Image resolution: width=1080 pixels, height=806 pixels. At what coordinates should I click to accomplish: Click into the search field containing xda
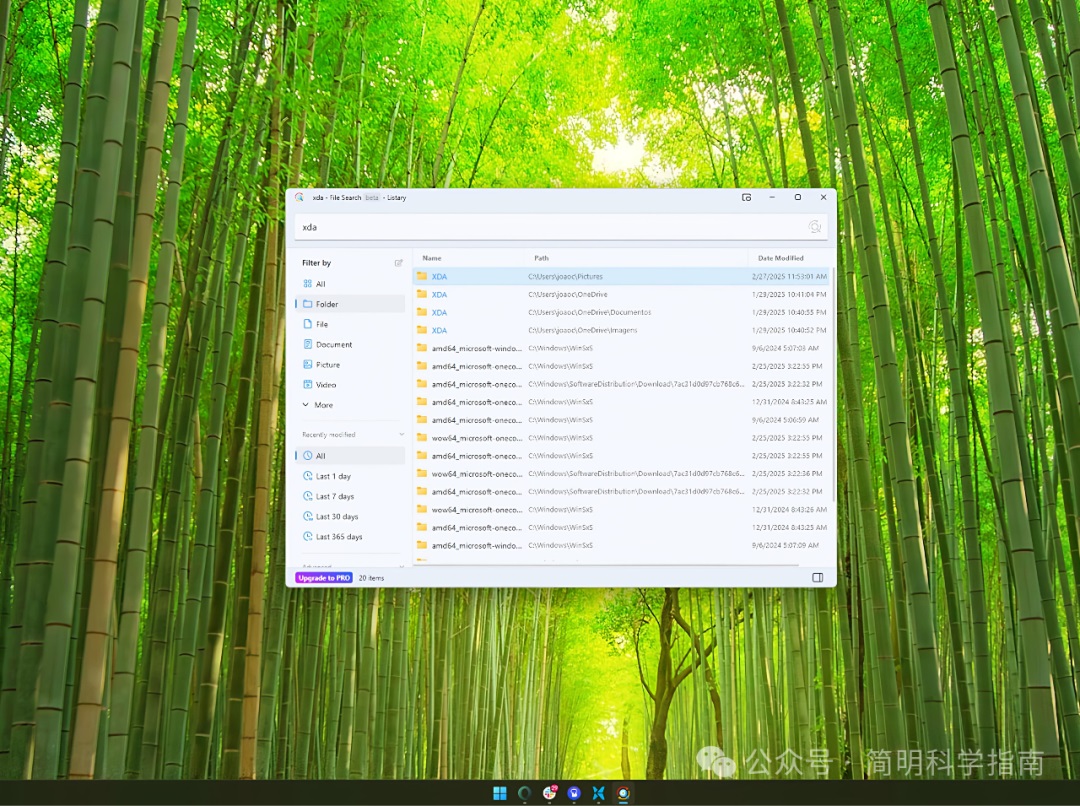pos(550,227)
